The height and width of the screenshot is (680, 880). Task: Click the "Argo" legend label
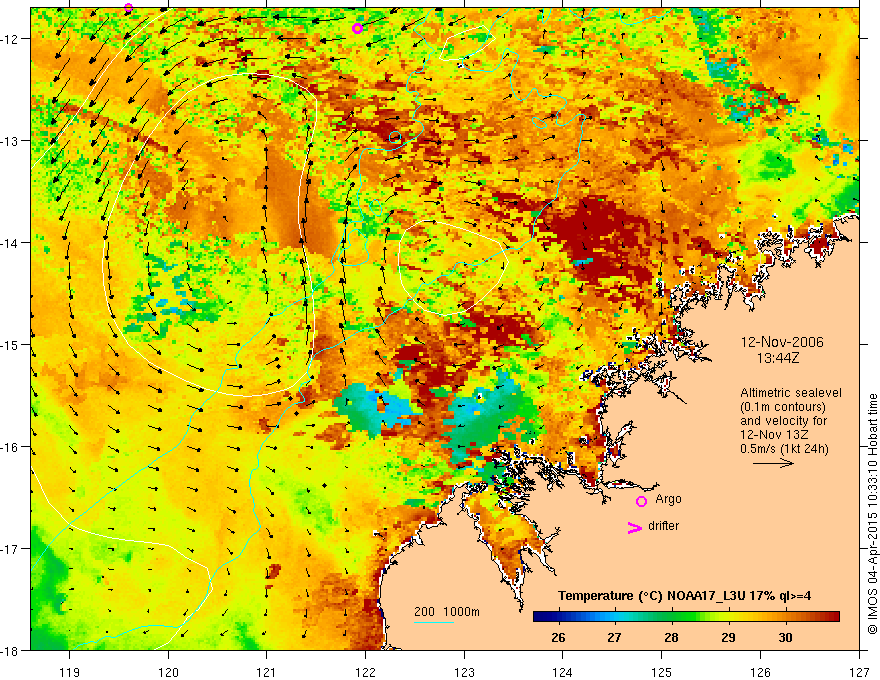(668, 499)
